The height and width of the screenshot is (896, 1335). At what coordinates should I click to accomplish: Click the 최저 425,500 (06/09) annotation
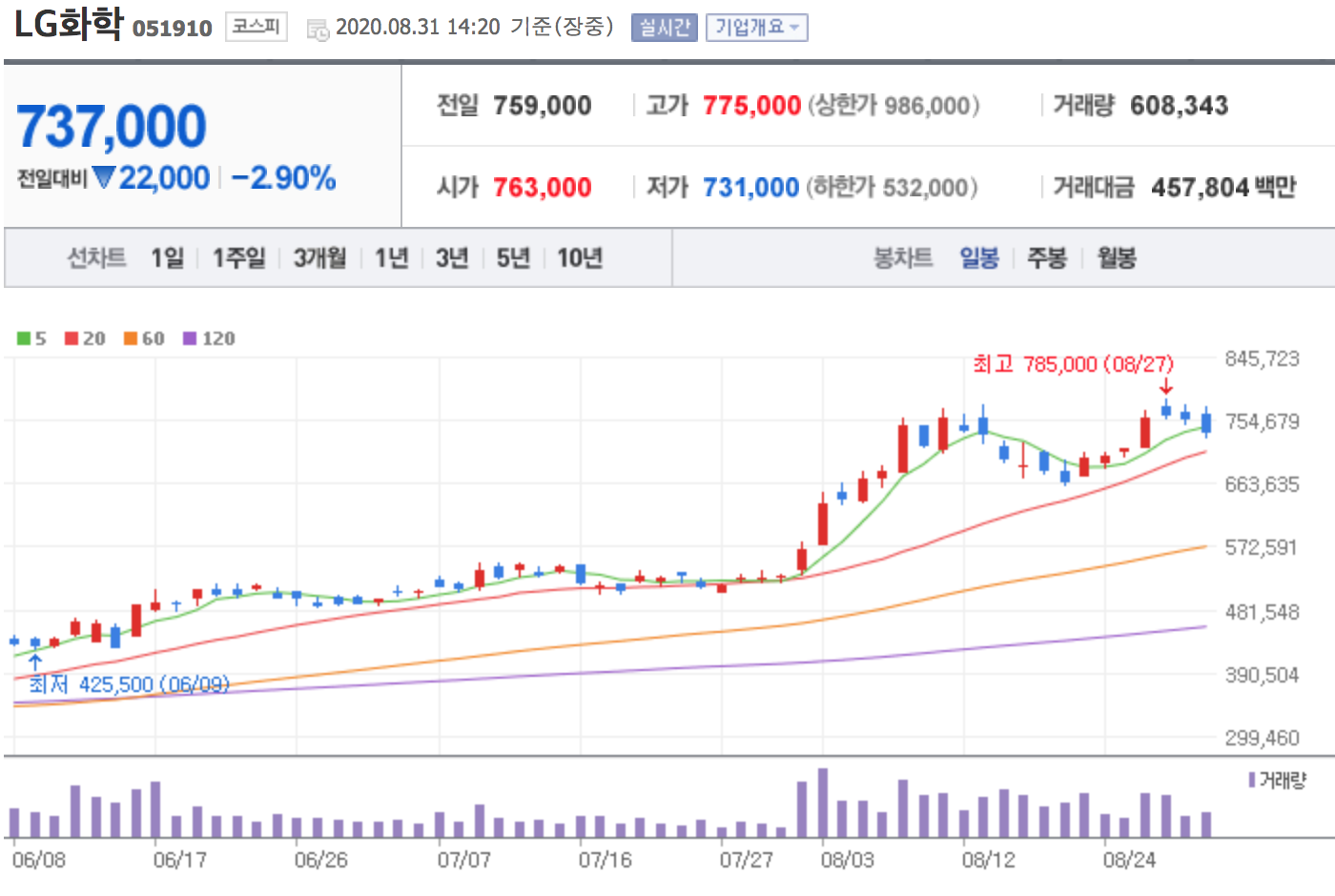[x=130, y=684]
